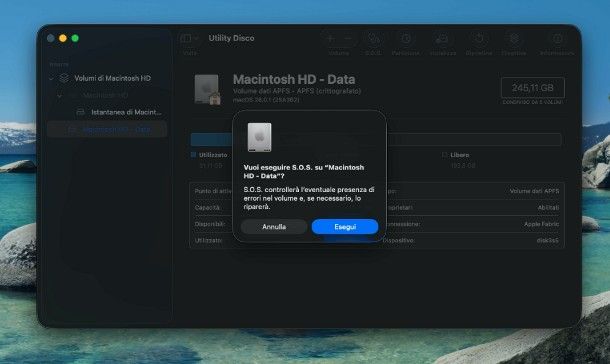The image size is (610, 364).
Task: Click the S.O.S. first aid toolbar icon
Action: [x=373, y=38]
